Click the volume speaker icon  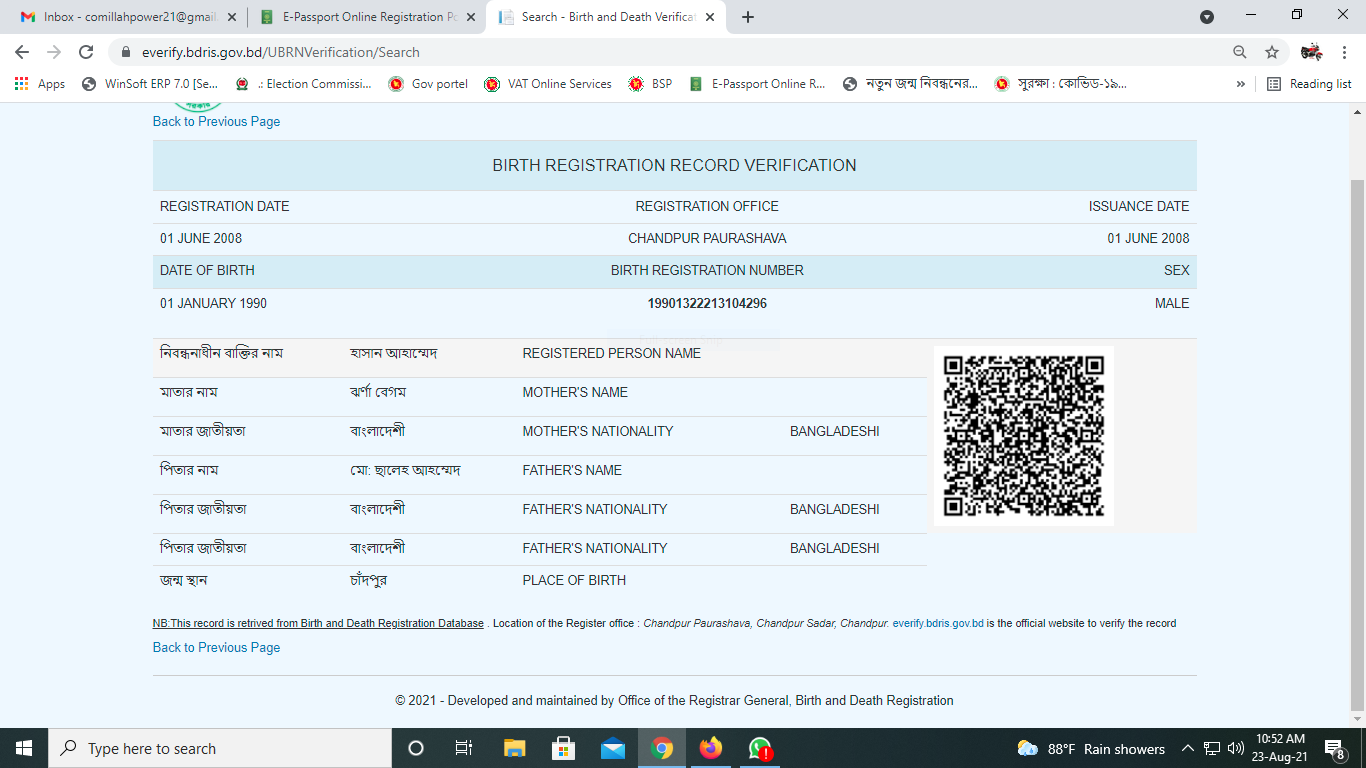[x=1235, y=748]
